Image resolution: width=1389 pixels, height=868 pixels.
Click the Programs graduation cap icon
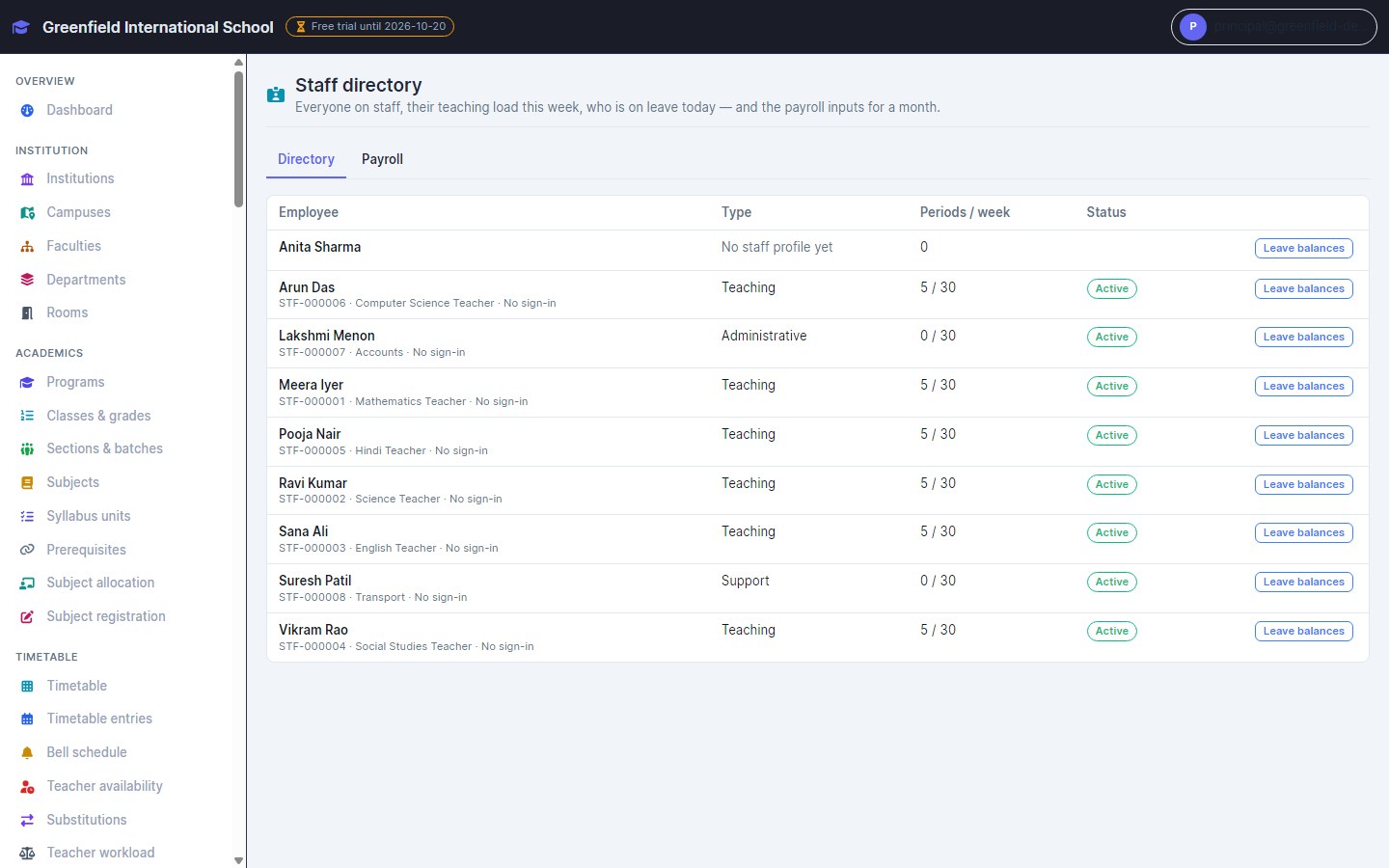(x=27, y=383)
